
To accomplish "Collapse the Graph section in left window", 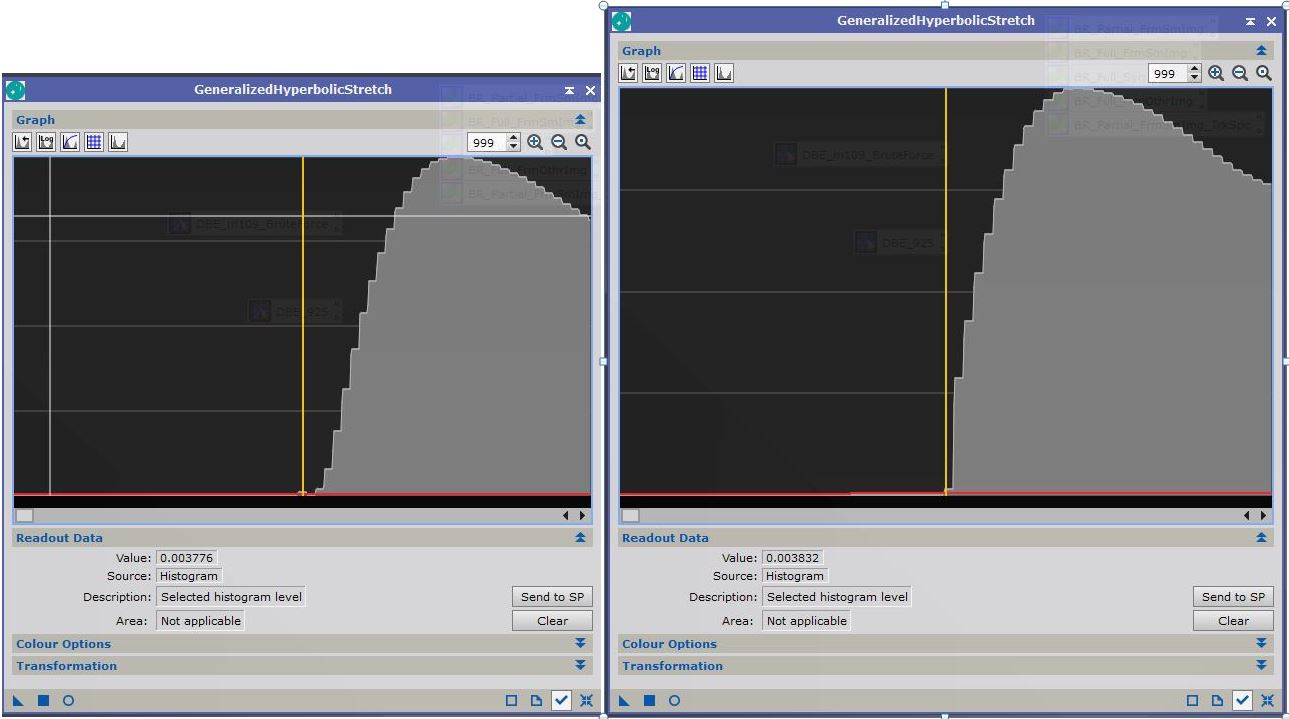I will click(580, 120).
